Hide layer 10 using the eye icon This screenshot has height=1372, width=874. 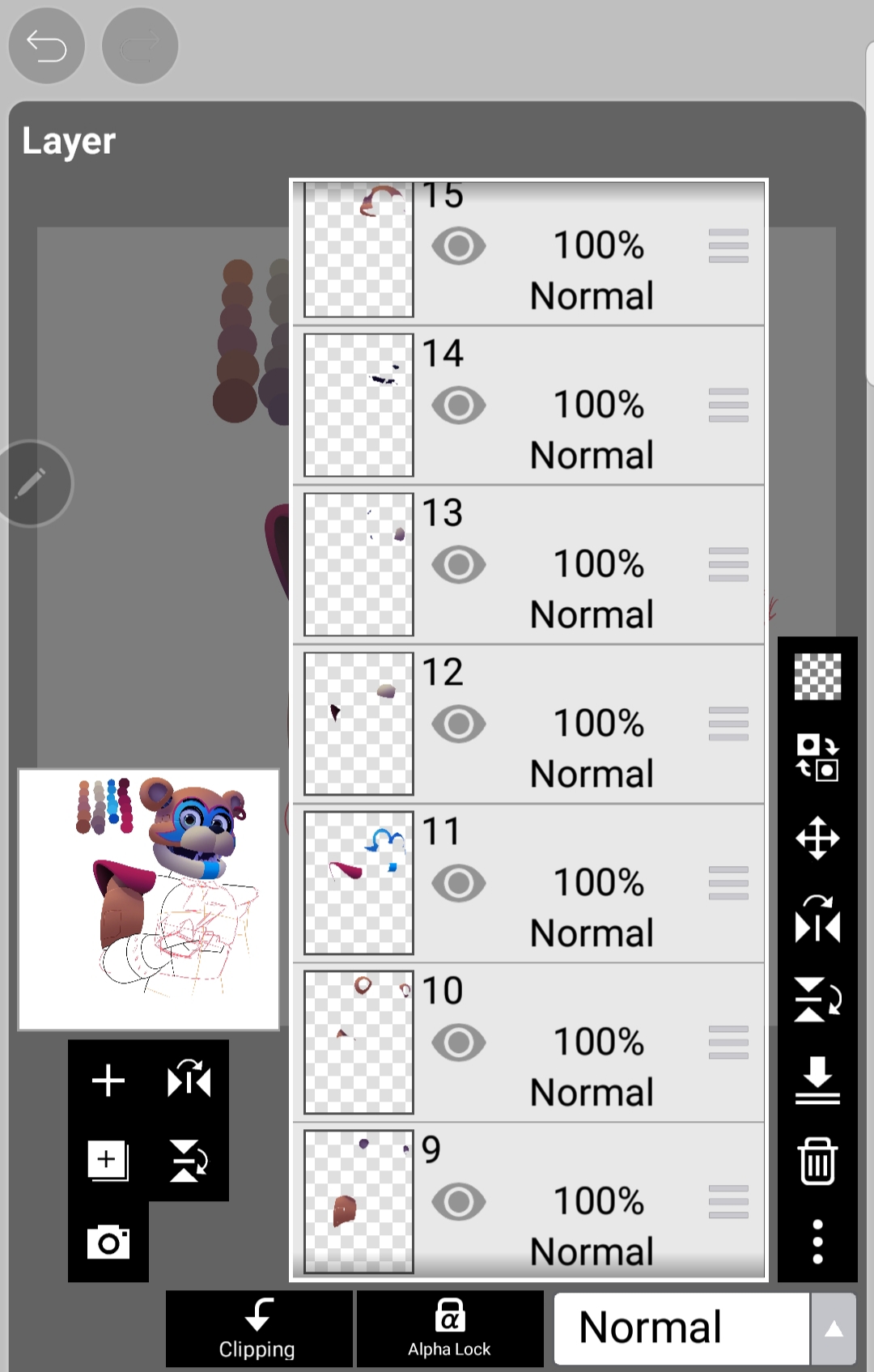click(459, 1043)
